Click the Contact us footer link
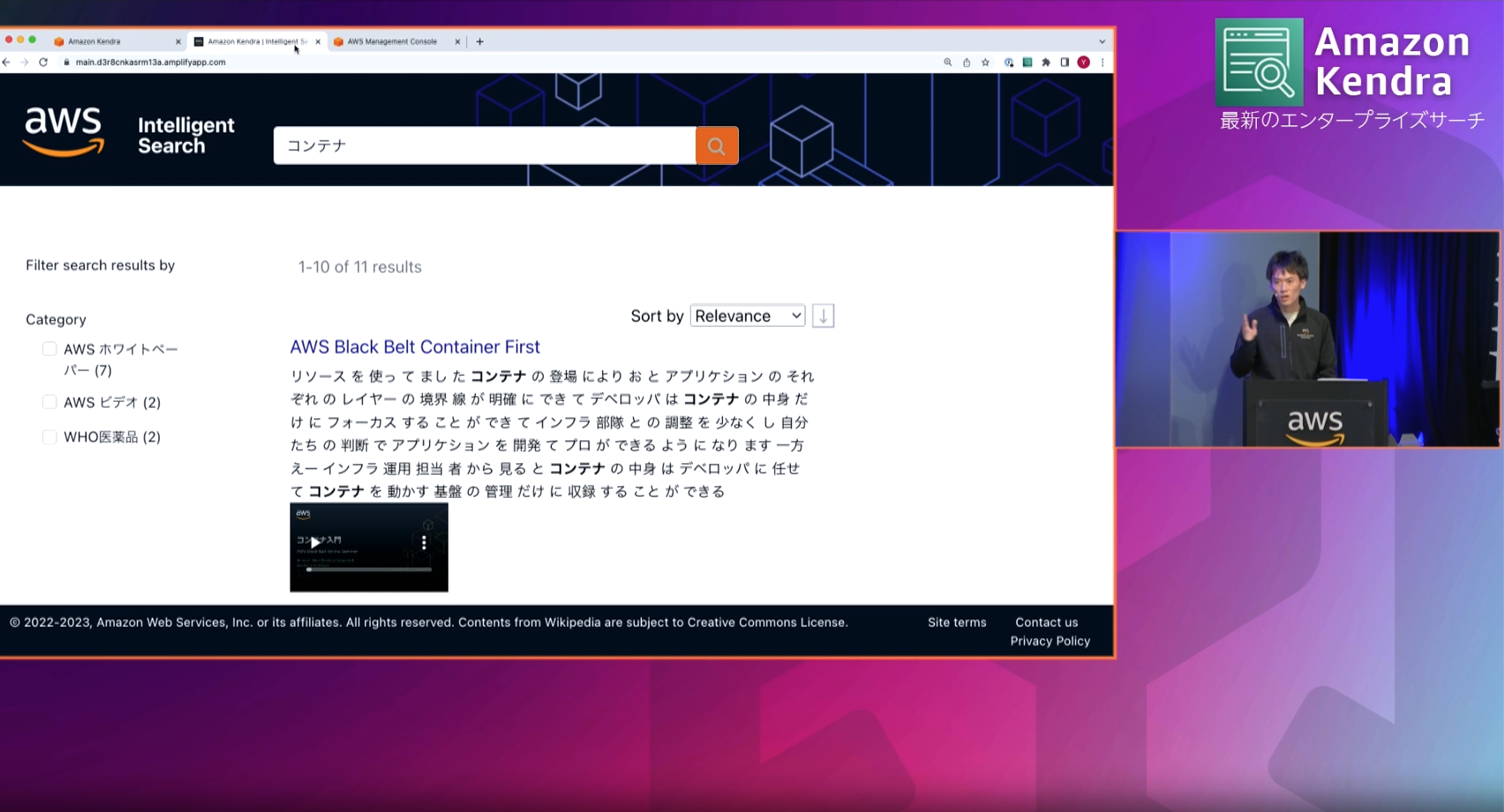Image resolution: width=1504 pixels, height=812 pixels. click(1047, 622)
